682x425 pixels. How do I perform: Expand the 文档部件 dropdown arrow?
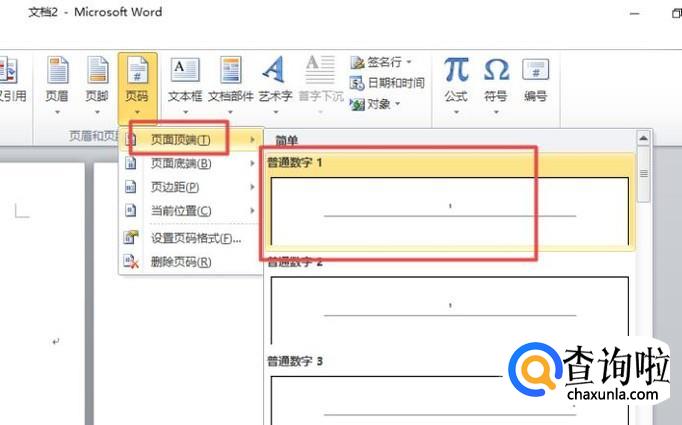click(231, 112)
